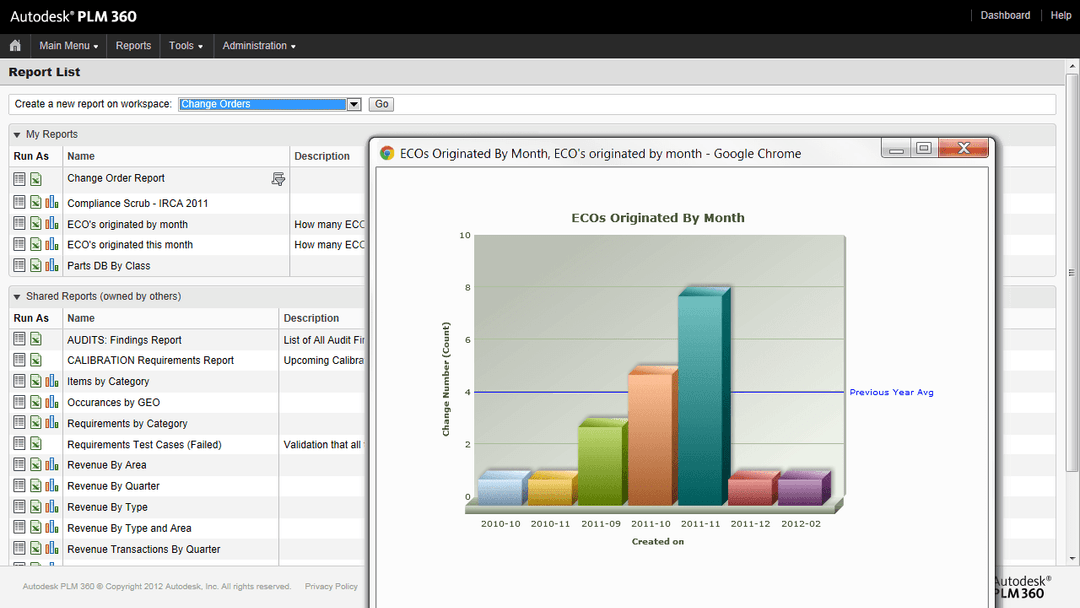
Task: Run Items by Category as table
Action: pos(19,381)
